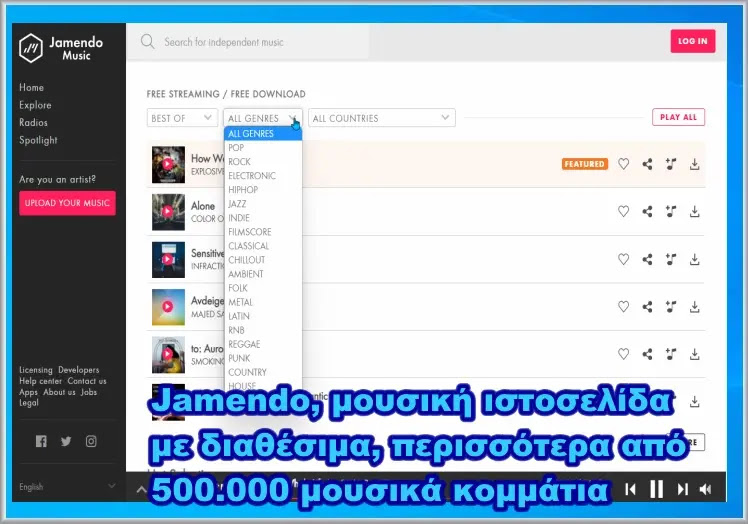Screen dimensions: 748x524
Task: Choose AMBIENT in the genre dropdown
Action: 263,274
